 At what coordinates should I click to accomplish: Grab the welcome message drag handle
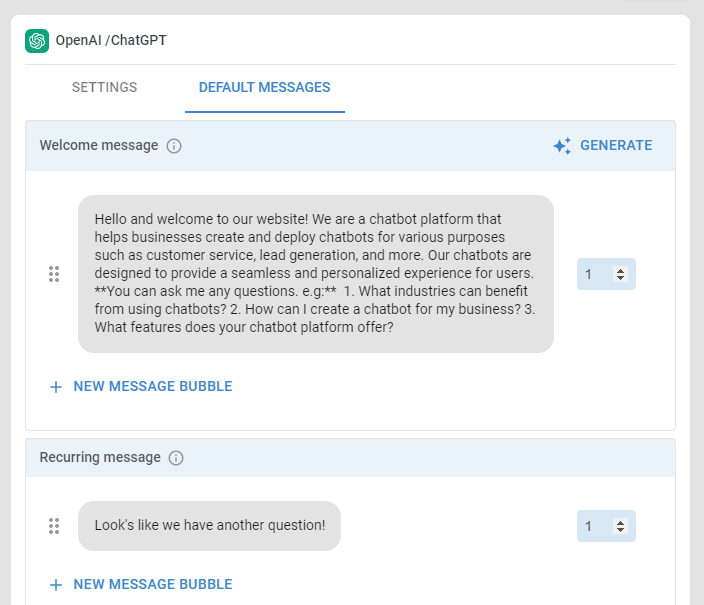coord(54,274)
